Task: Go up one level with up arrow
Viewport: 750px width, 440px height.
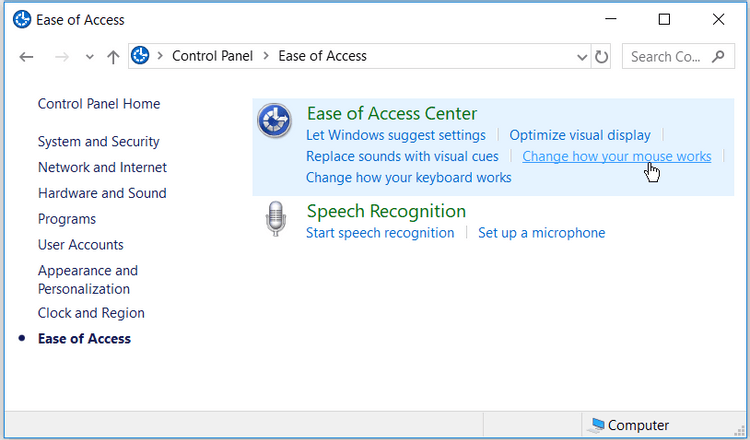Action: coord(113,57)
